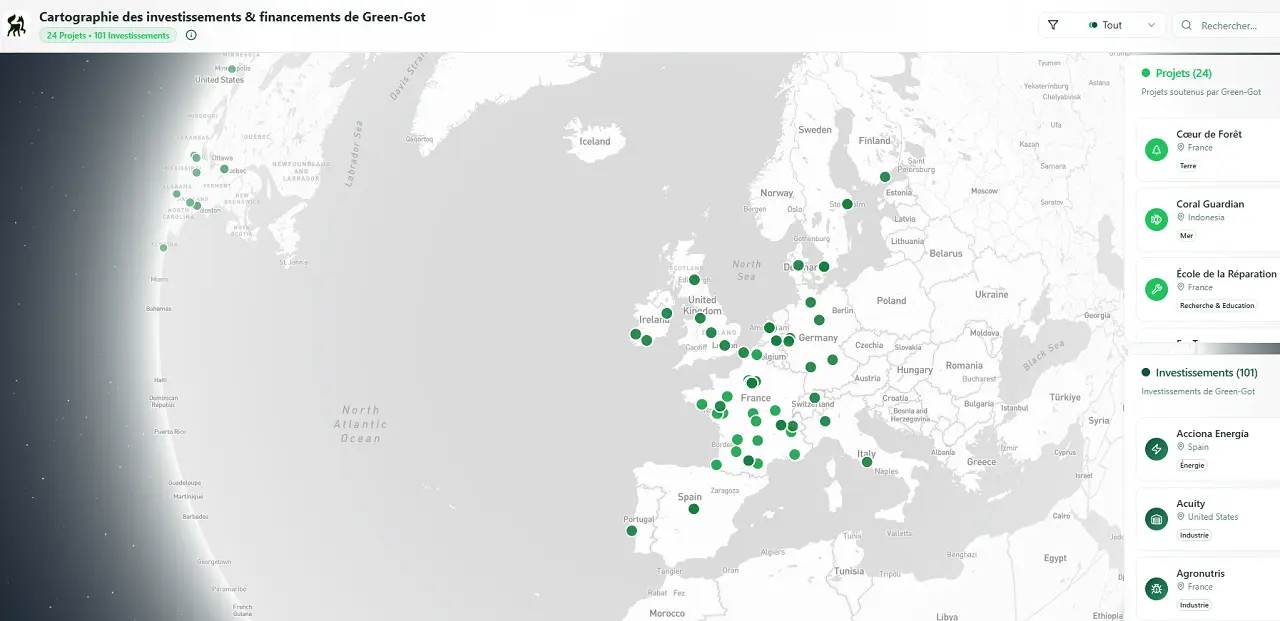
Task: Click the map marker at Minneapolis
Action: point(231,69)
